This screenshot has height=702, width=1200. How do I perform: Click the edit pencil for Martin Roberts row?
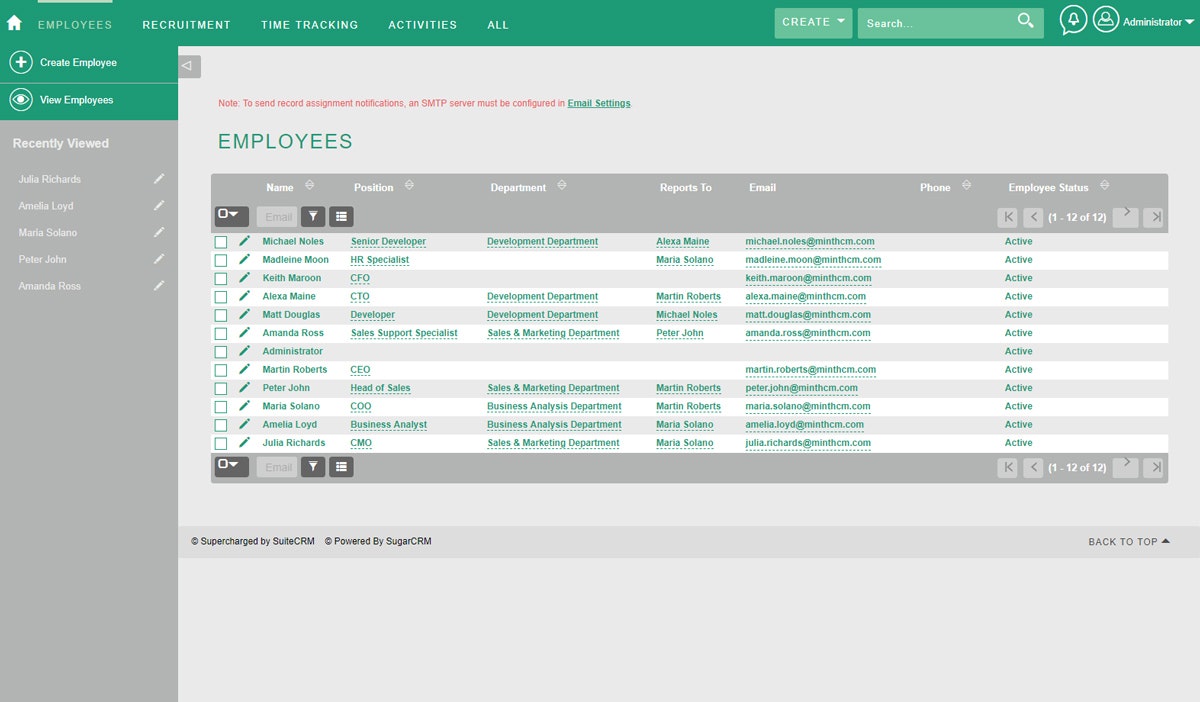tap(245, 369)
